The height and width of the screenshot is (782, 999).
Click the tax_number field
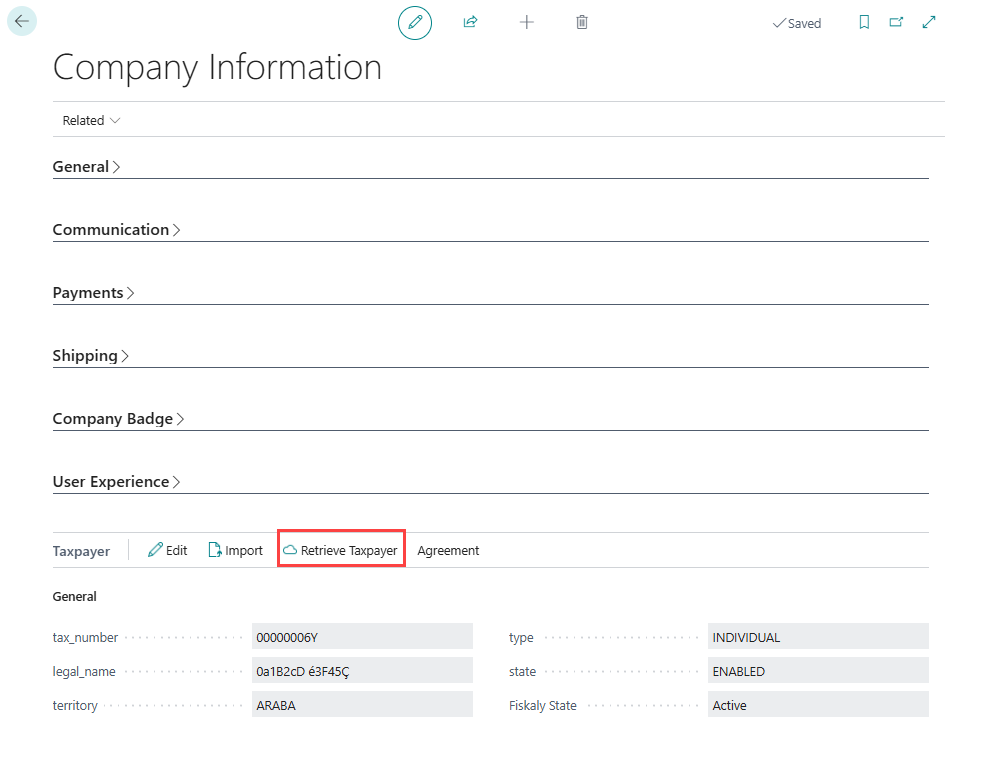361,637
